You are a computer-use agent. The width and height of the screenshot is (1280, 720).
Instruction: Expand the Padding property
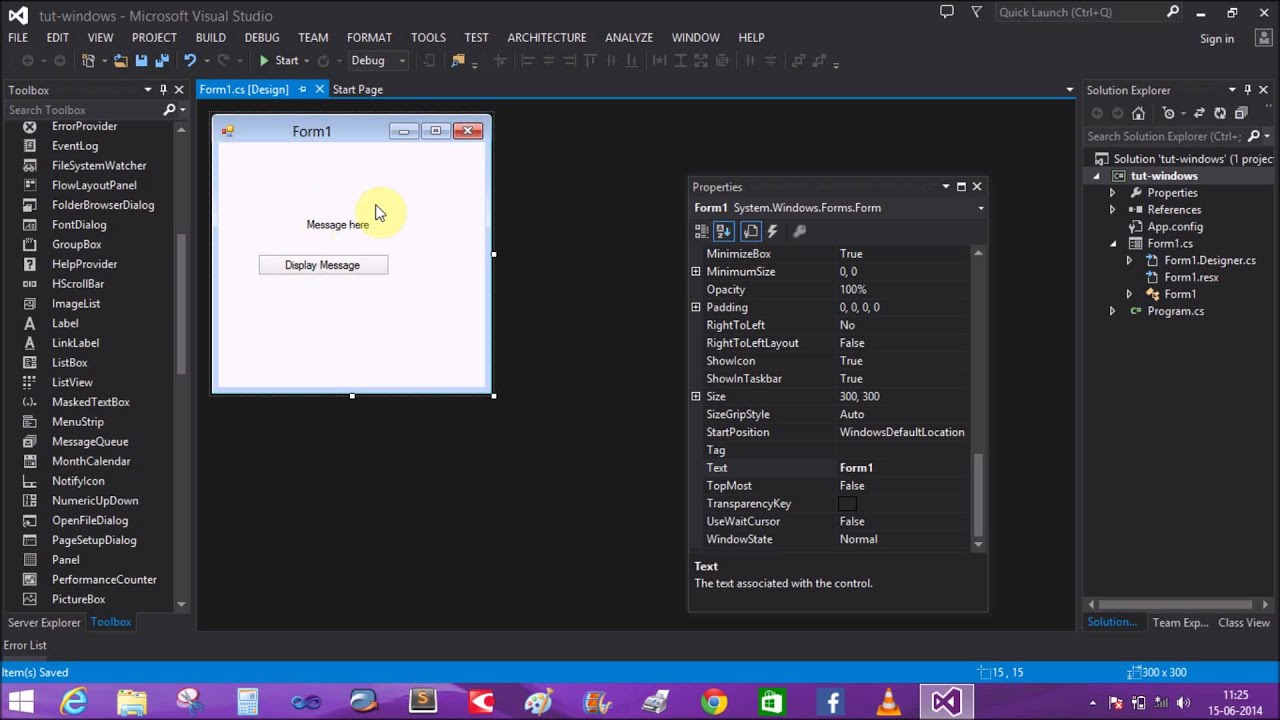coord(696,307)
